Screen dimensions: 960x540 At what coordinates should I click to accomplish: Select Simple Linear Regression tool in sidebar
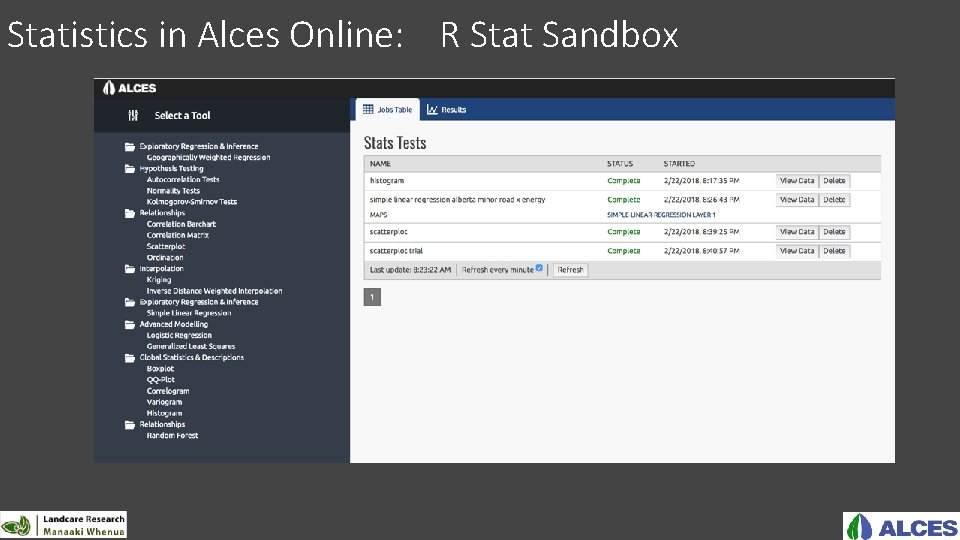point(189,313)
